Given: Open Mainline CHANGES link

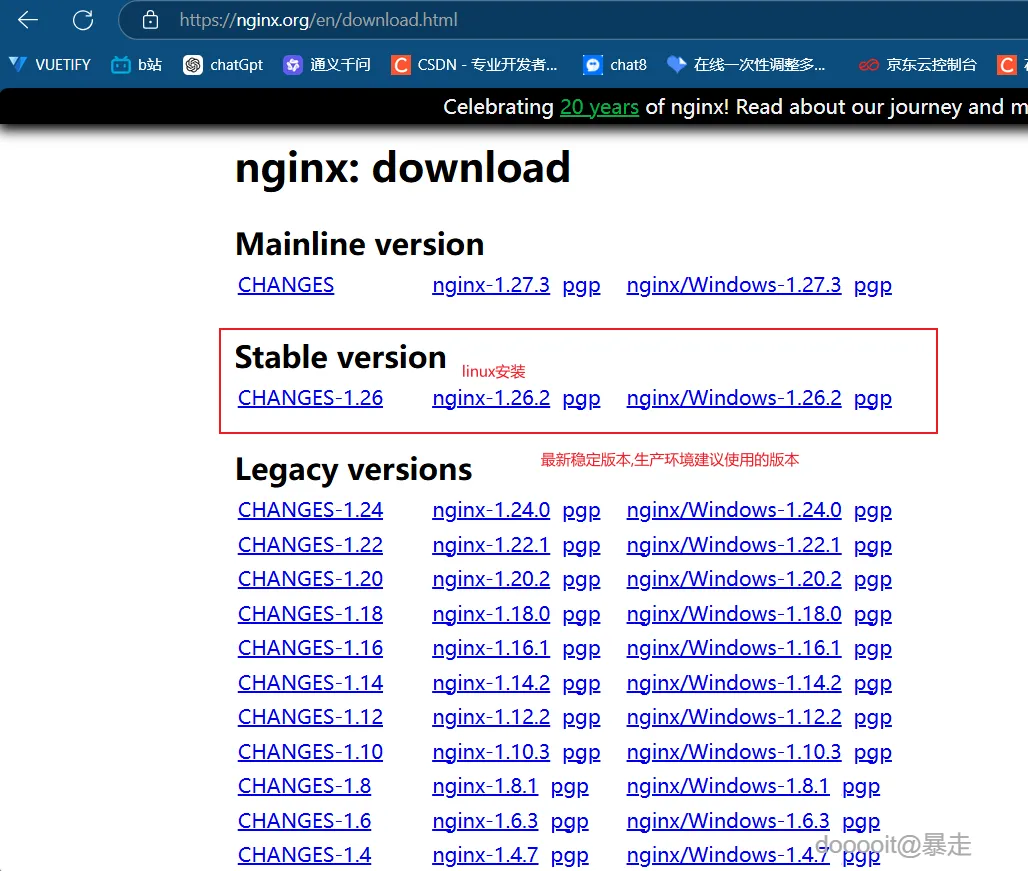Looking at the screenshot, I should click(x=286, y=285).
